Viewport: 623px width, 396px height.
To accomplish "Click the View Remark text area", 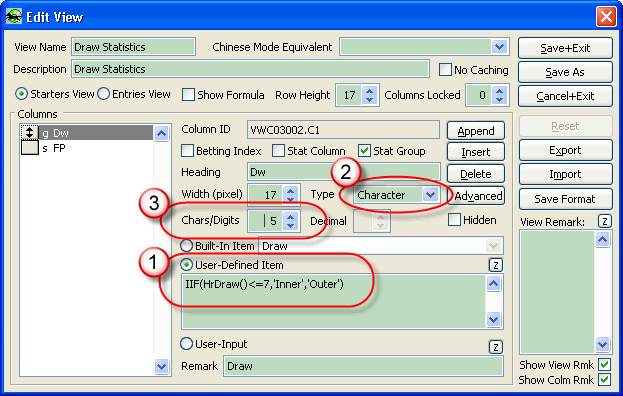I will pos(557,292).
